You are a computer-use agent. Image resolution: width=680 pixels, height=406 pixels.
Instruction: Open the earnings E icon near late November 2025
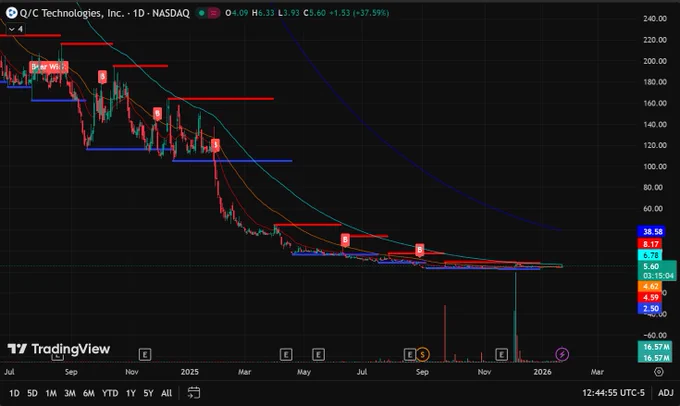(501, 355)
